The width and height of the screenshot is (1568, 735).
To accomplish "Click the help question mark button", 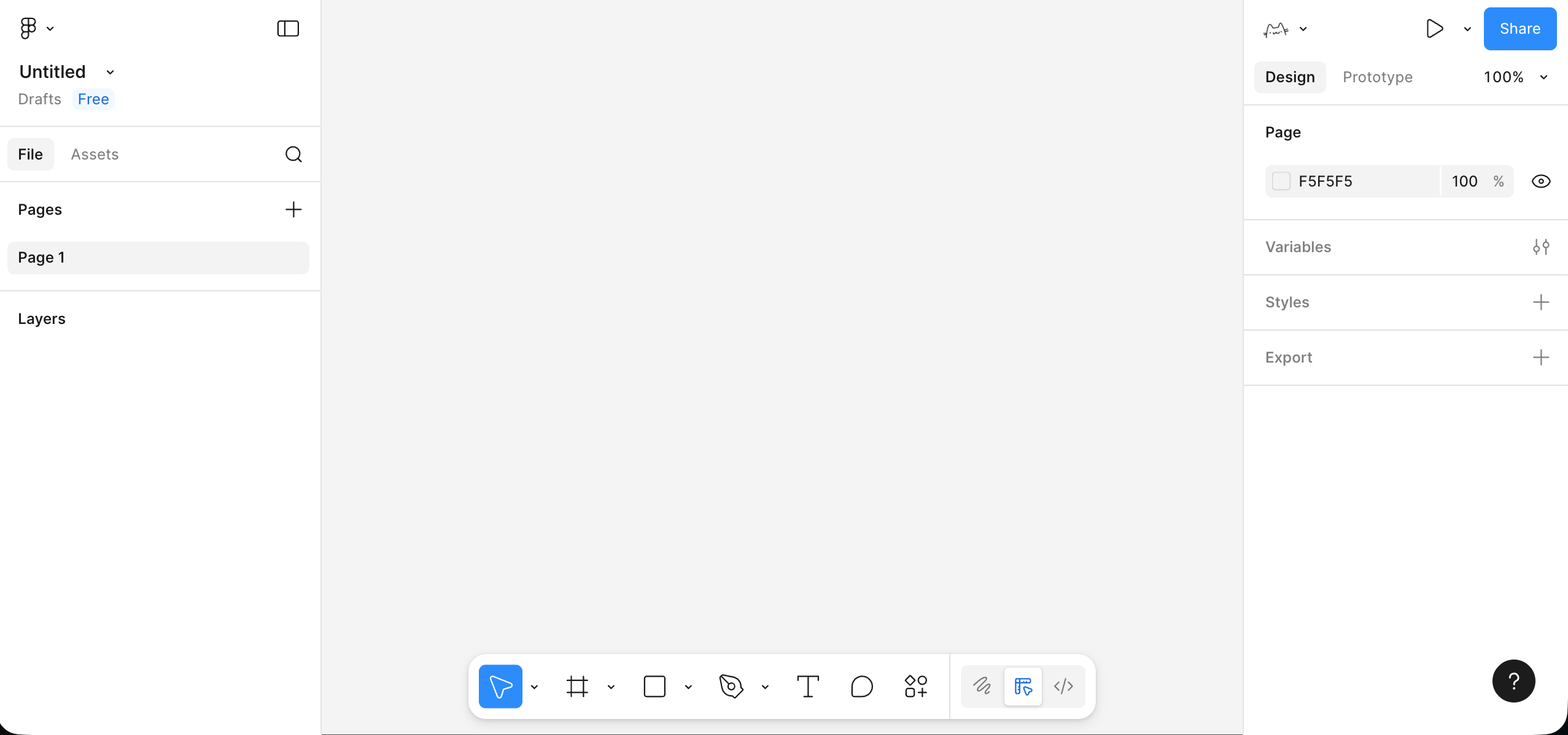I will point(1513,681).
